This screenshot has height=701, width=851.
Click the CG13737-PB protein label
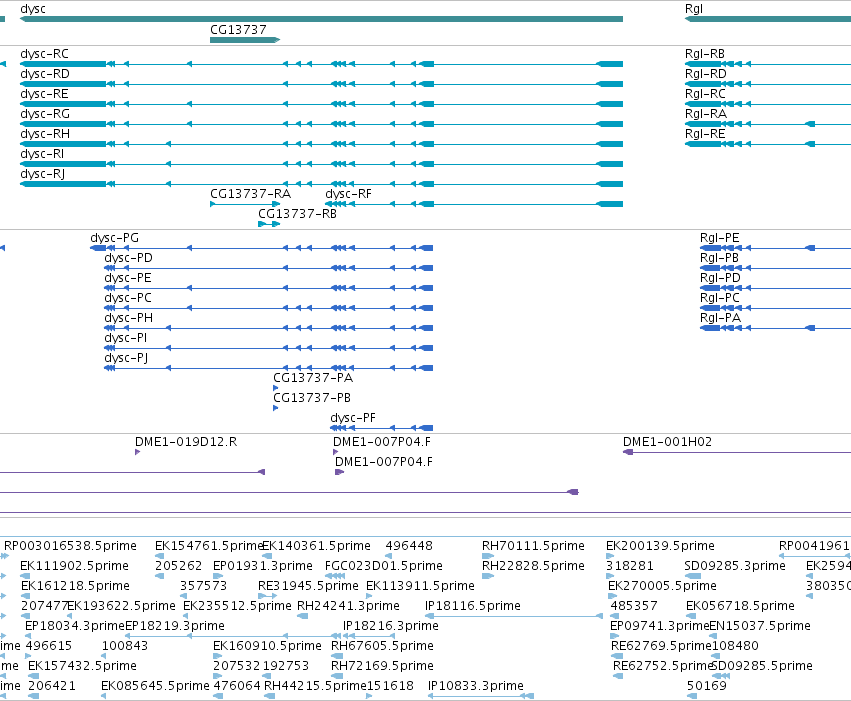[312, 398]
